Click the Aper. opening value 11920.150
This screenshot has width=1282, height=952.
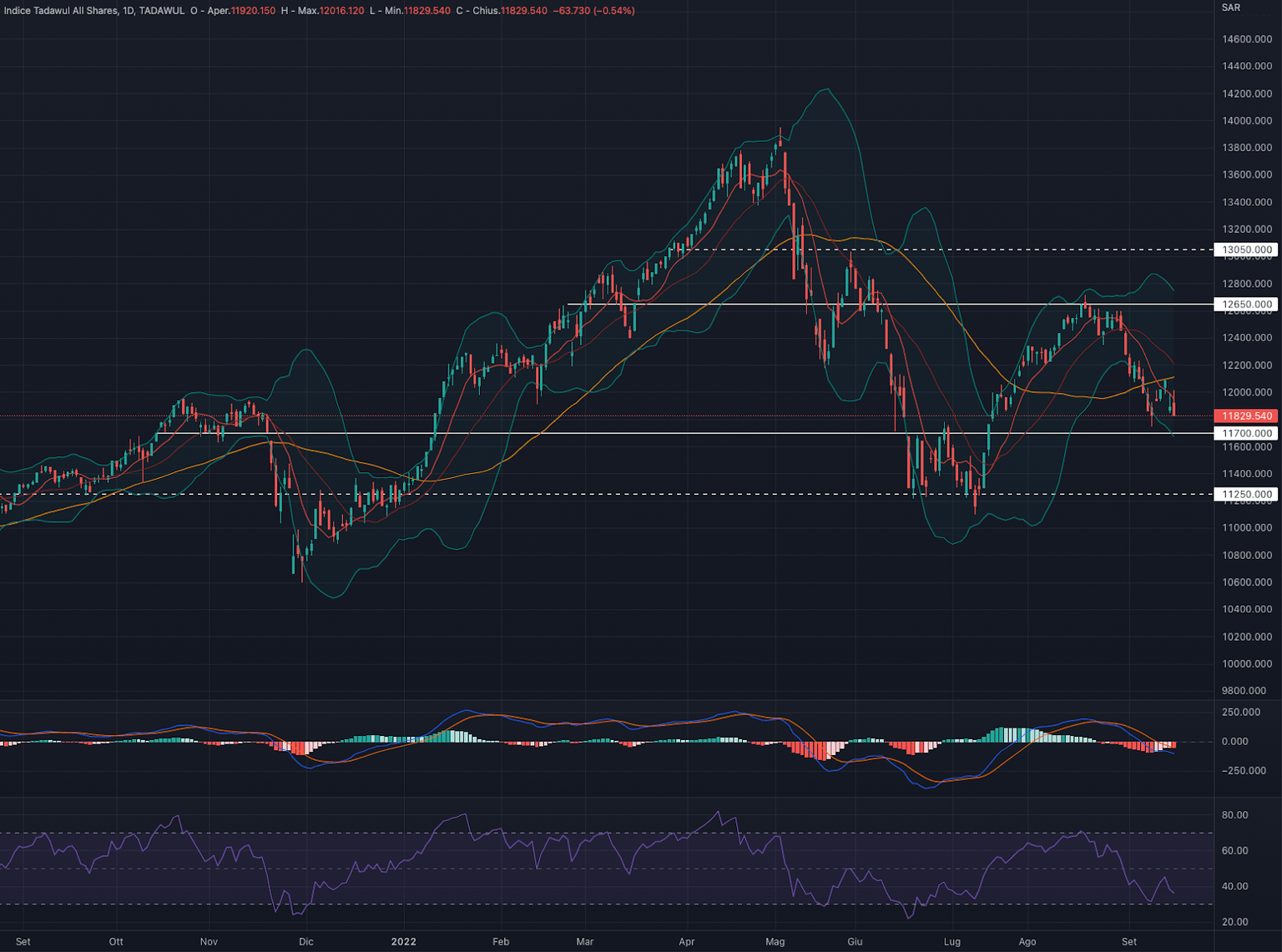click(x=253, y=11)
